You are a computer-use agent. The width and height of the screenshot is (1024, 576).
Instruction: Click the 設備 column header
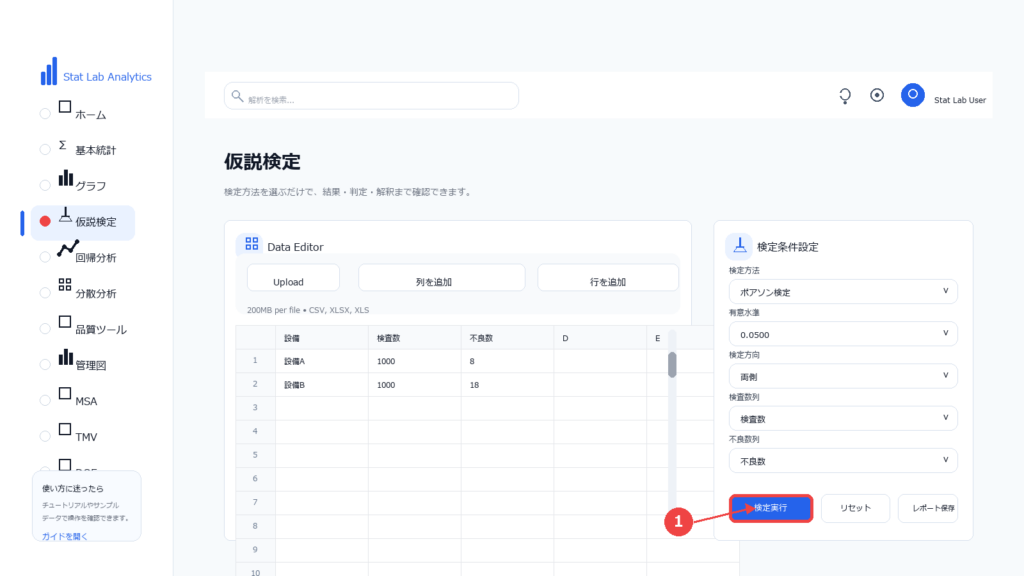(x=321, y=338)
